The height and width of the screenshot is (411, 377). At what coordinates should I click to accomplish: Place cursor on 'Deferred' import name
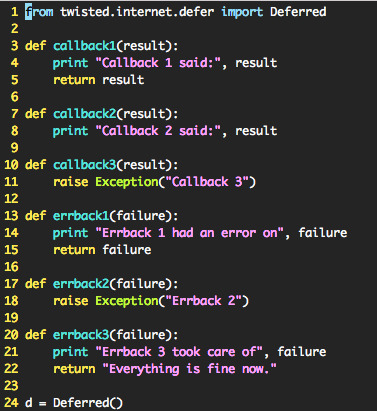(298, 12)
